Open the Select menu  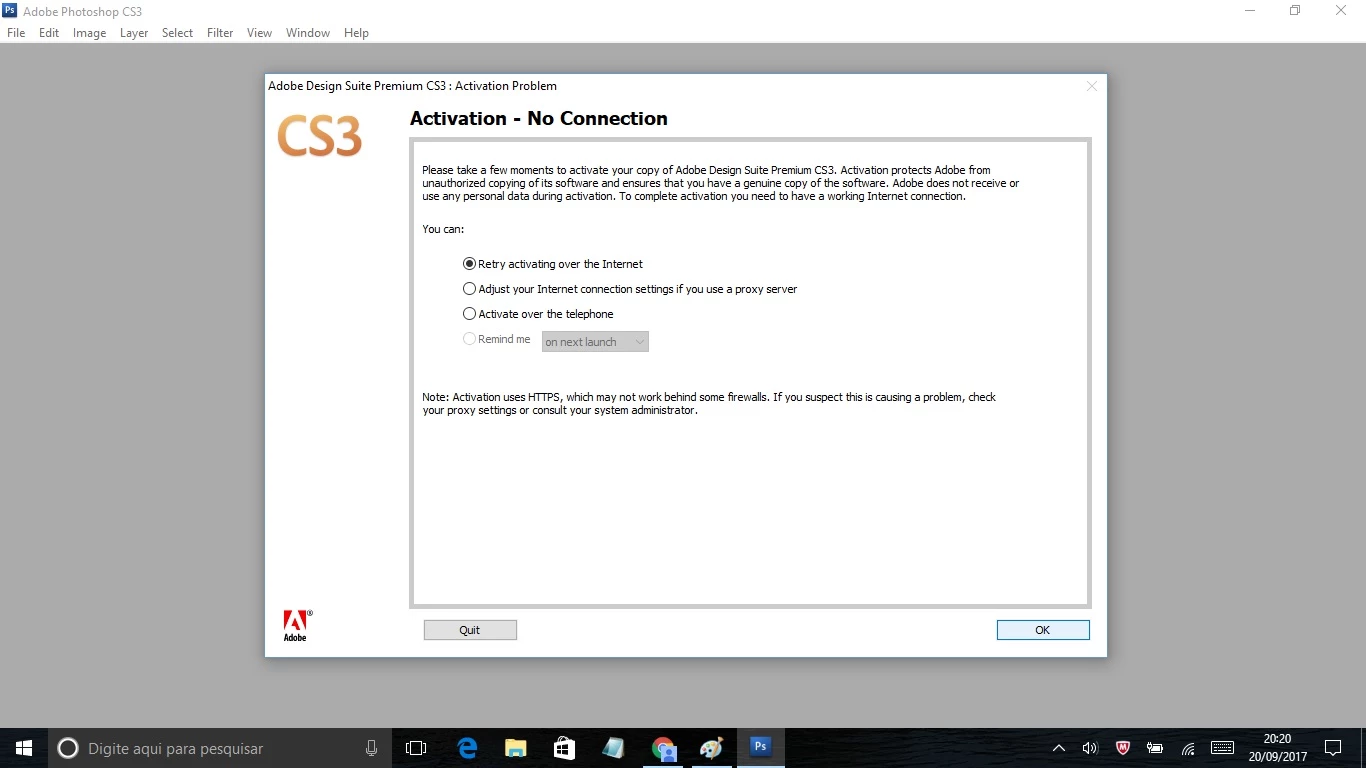pyautogui.click(x=177, y=33)
